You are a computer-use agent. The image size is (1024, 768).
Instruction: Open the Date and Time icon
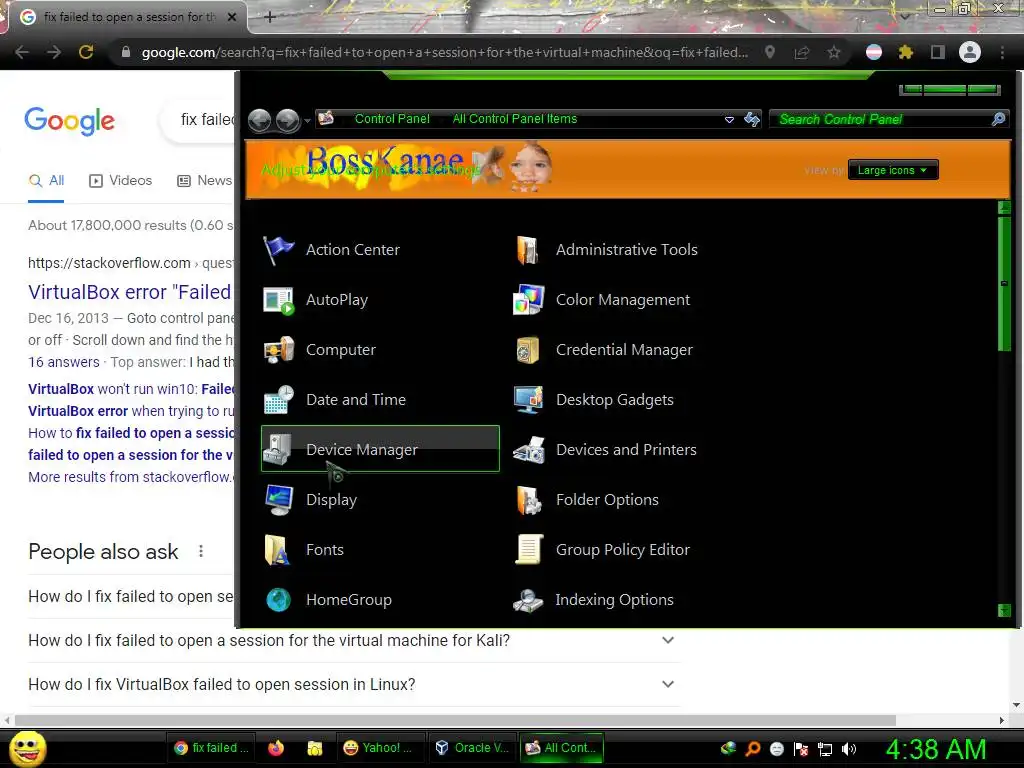(x=278, y=400)
